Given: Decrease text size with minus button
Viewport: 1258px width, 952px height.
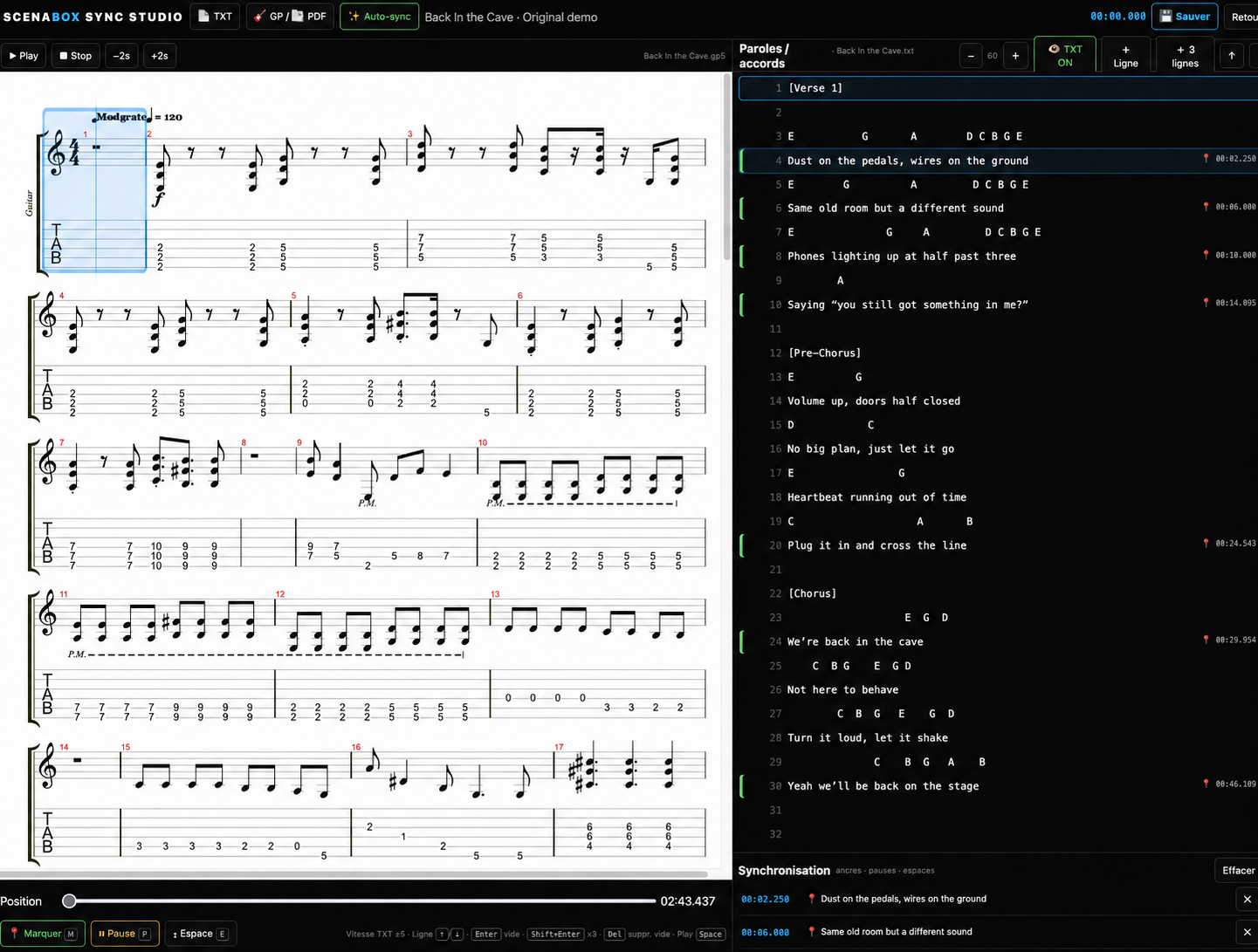Looking at the screenshot, I should [x=971, y=56].
